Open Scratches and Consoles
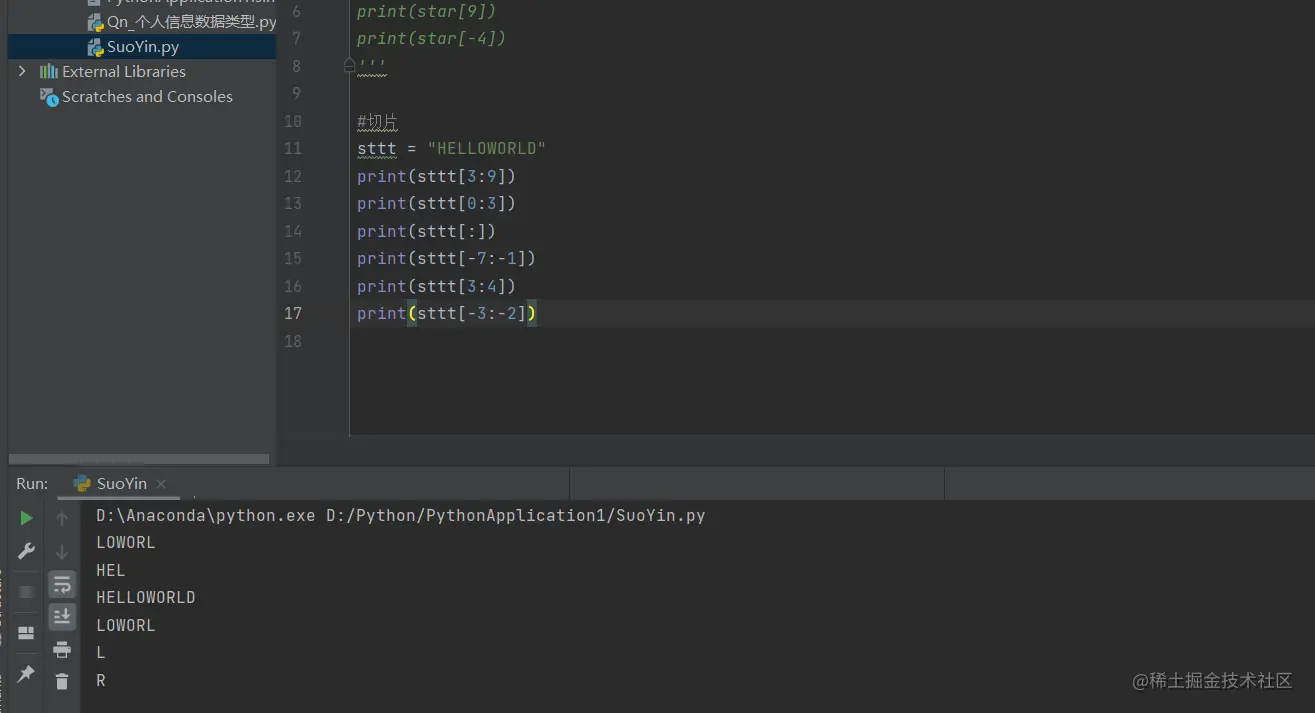Screen dimensions: 1315x713 tap(147, 97)
